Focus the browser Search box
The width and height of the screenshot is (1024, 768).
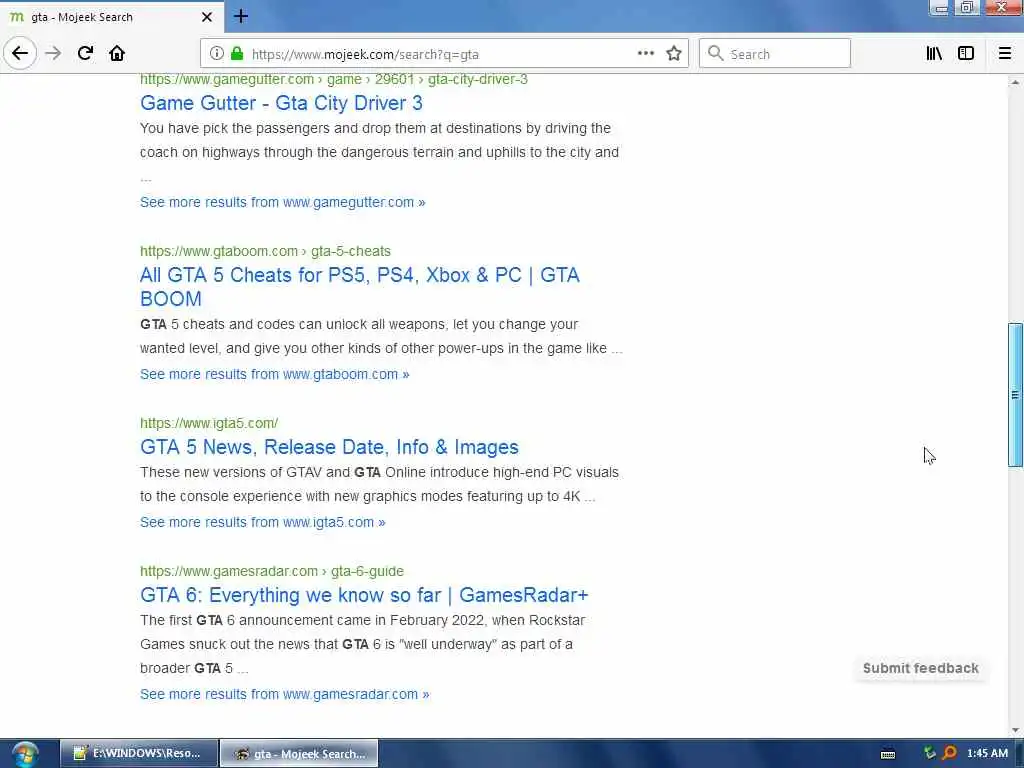point(775,54)
